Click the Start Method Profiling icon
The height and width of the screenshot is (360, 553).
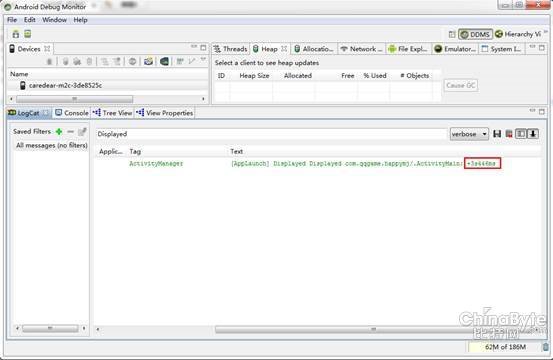(x=117, y=62)
